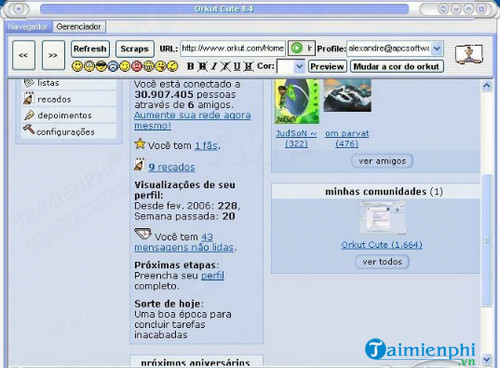Insert the red angry emoticon
500x368 pixels.
[137, 66]
